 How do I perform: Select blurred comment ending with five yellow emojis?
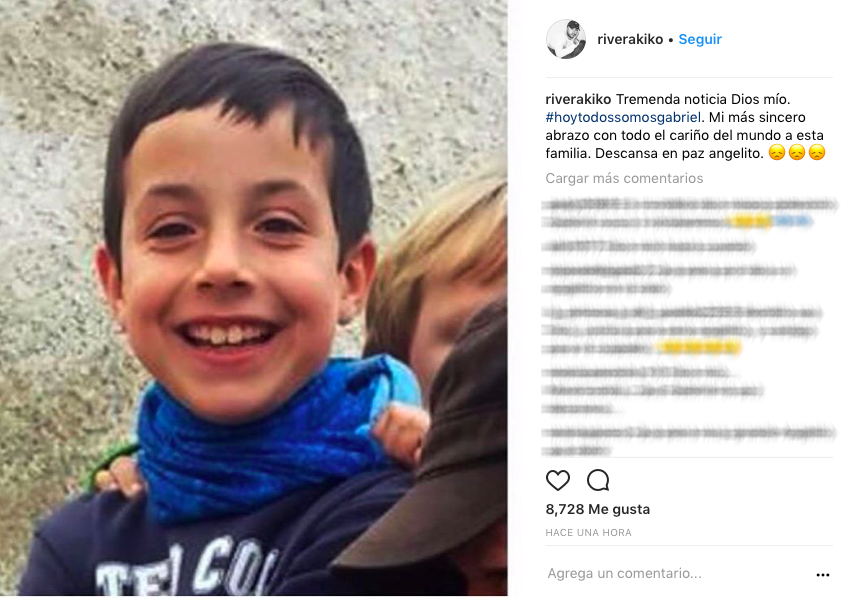point(683,330)
